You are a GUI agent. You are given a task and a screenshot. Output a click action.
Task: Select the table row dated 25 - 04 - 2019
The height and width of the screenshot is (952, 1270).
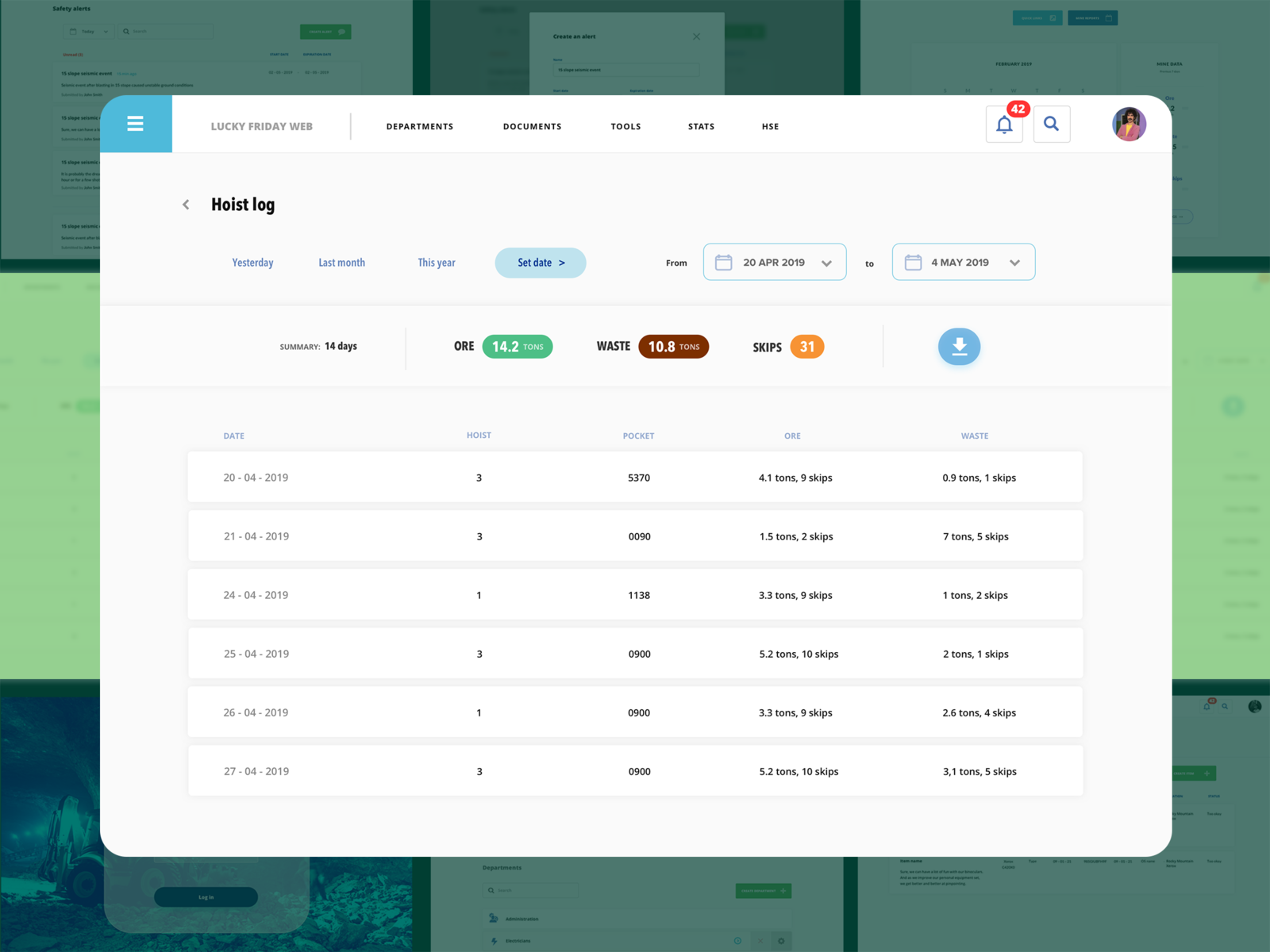pos(635,653)
